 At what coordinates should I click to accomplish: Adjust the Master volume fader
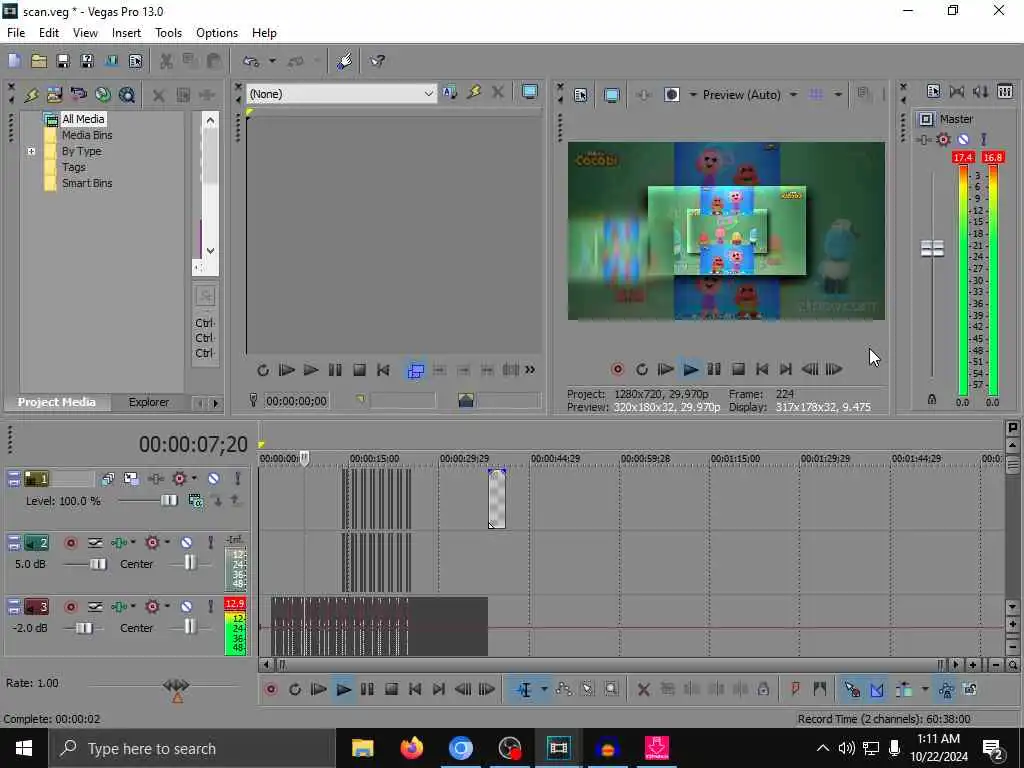point(932,249)
